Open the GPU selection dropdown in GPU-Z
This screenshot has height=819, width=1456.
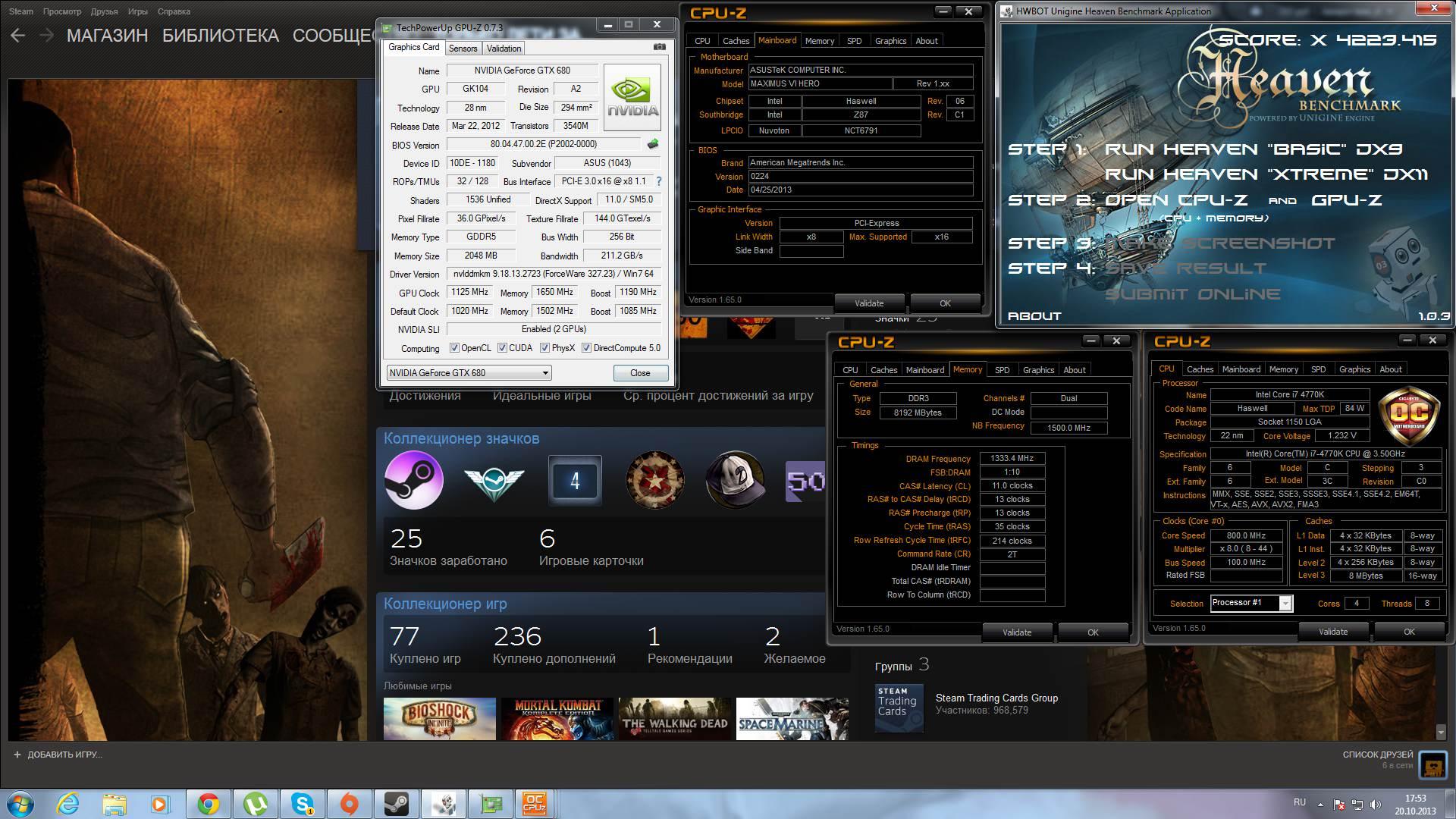469,372
